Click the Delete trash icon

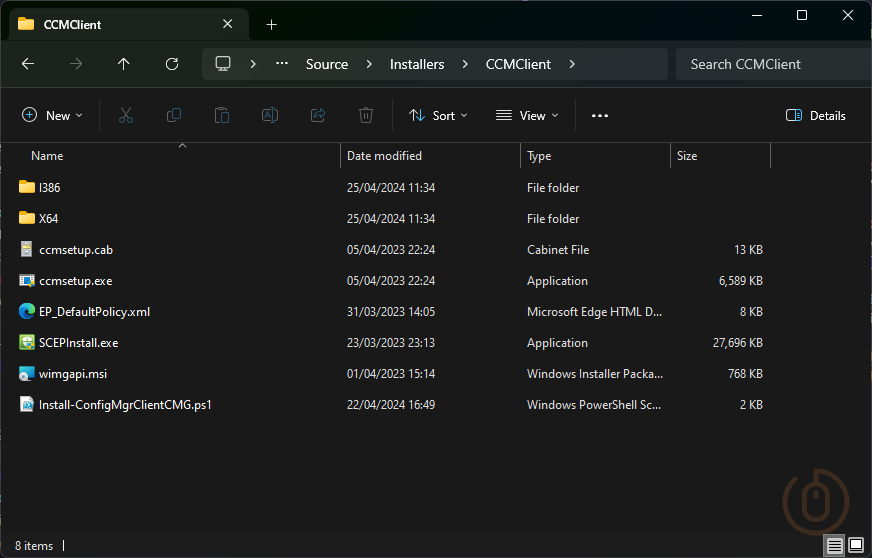coord(366,115)
